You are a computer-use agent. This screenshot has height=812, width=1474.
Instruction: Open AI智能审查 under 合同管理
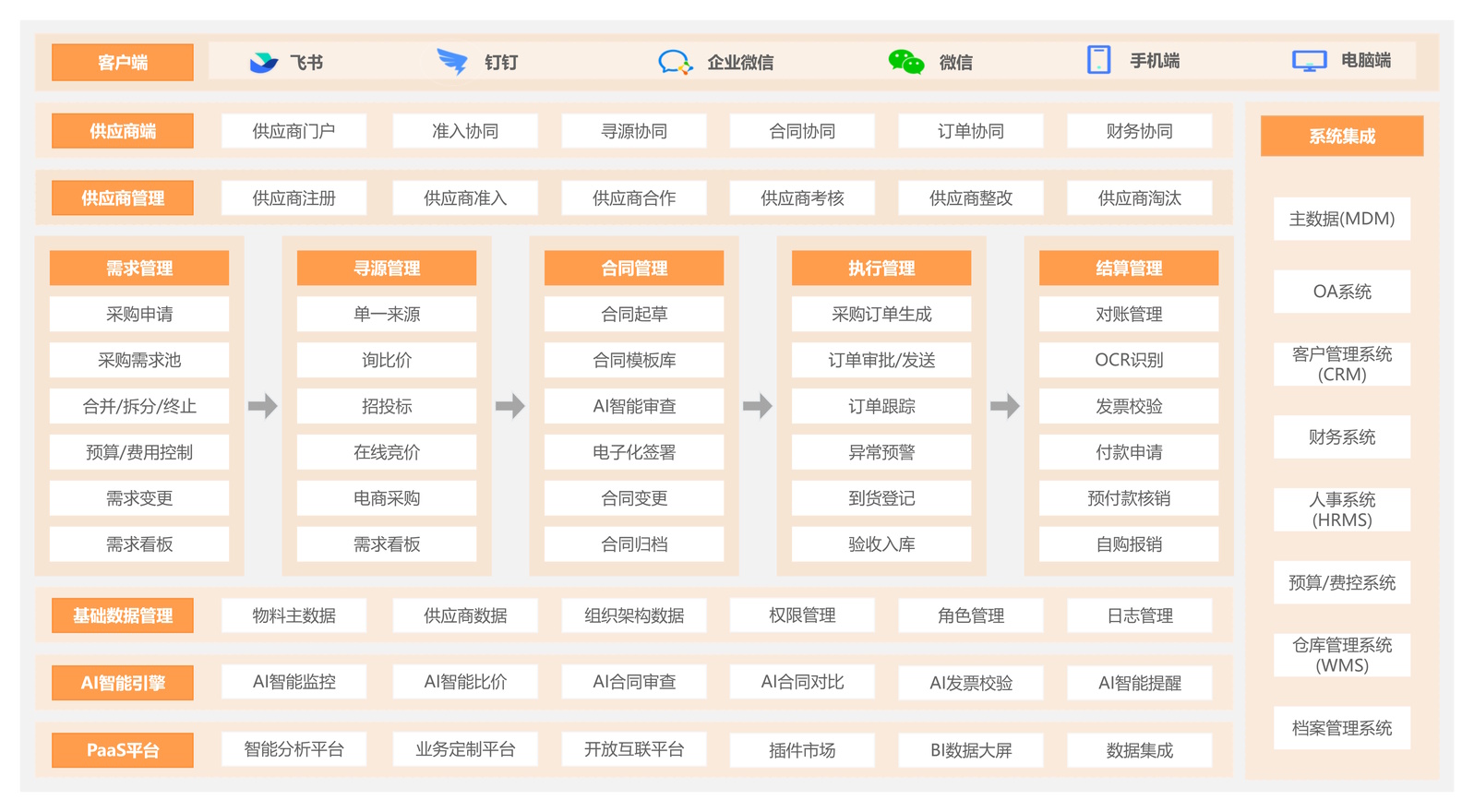pyautogui.click(x=634, y=406)
